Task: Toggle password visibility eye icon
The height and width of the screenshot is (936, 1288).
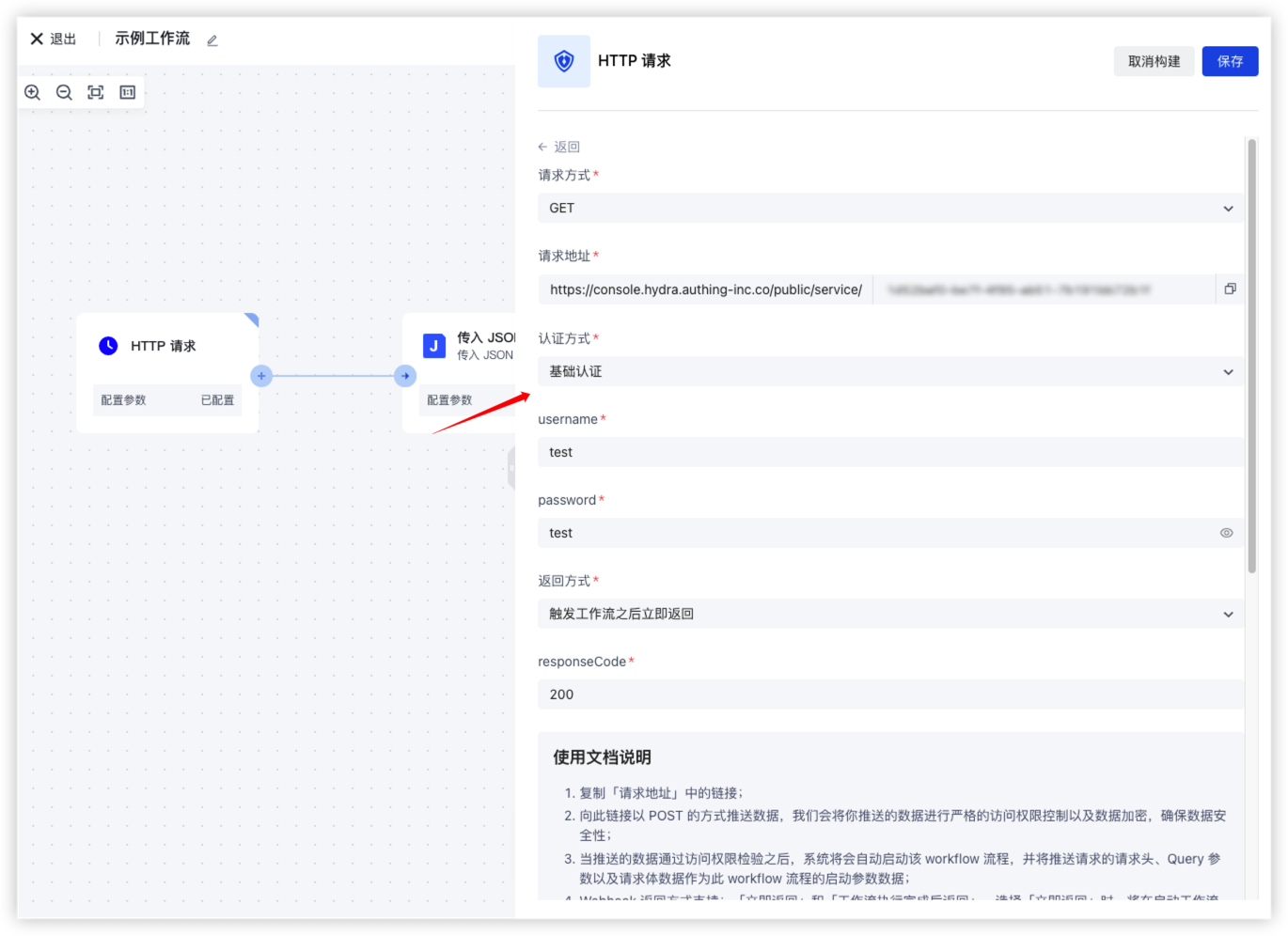Action: coord(1226,533)
